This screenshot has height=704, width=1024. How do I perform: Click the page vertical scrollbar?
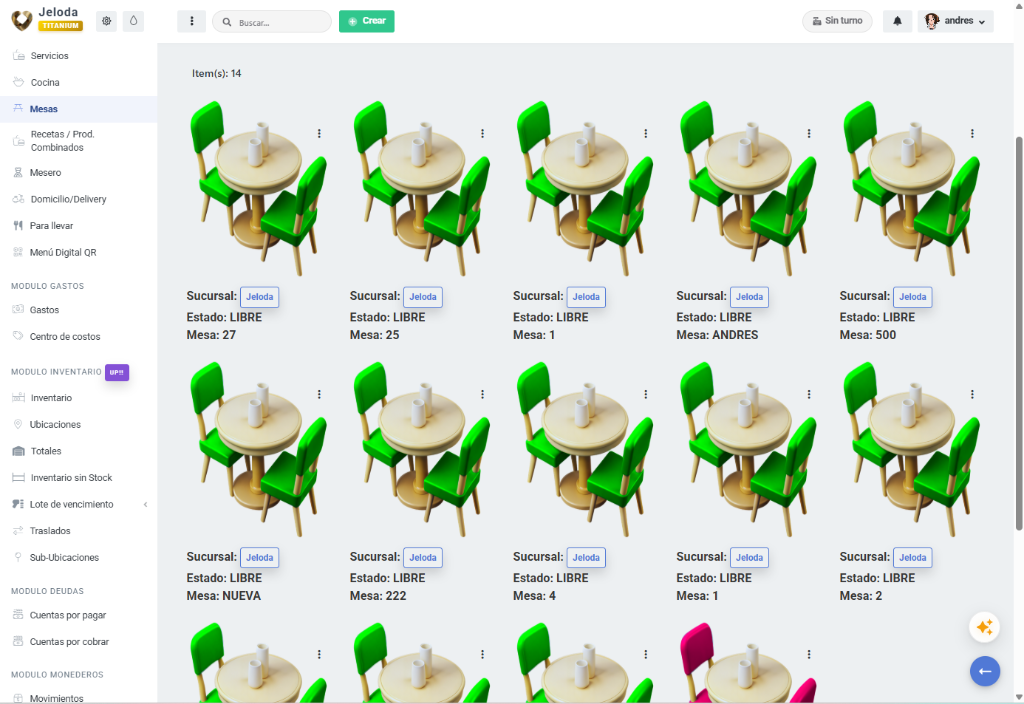[1019, 333]
